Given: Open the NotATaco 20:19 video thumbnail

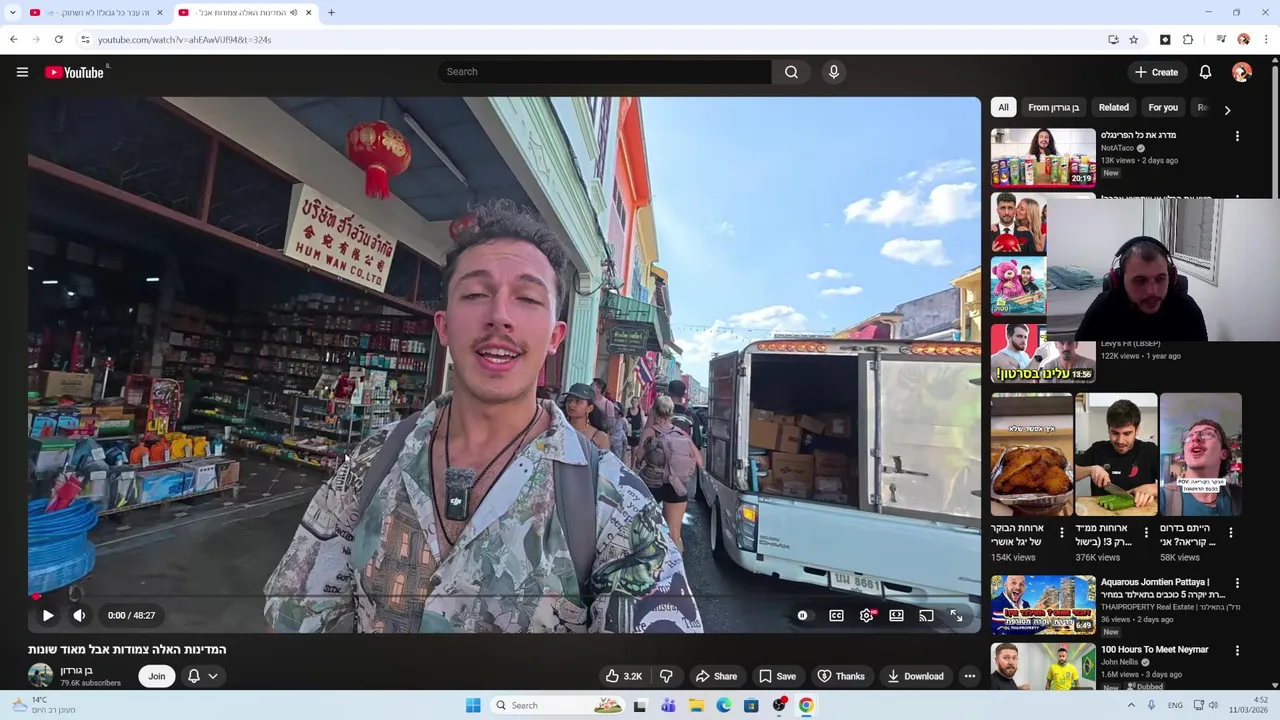Looking at the screenshot, I should click(1043, 158).
